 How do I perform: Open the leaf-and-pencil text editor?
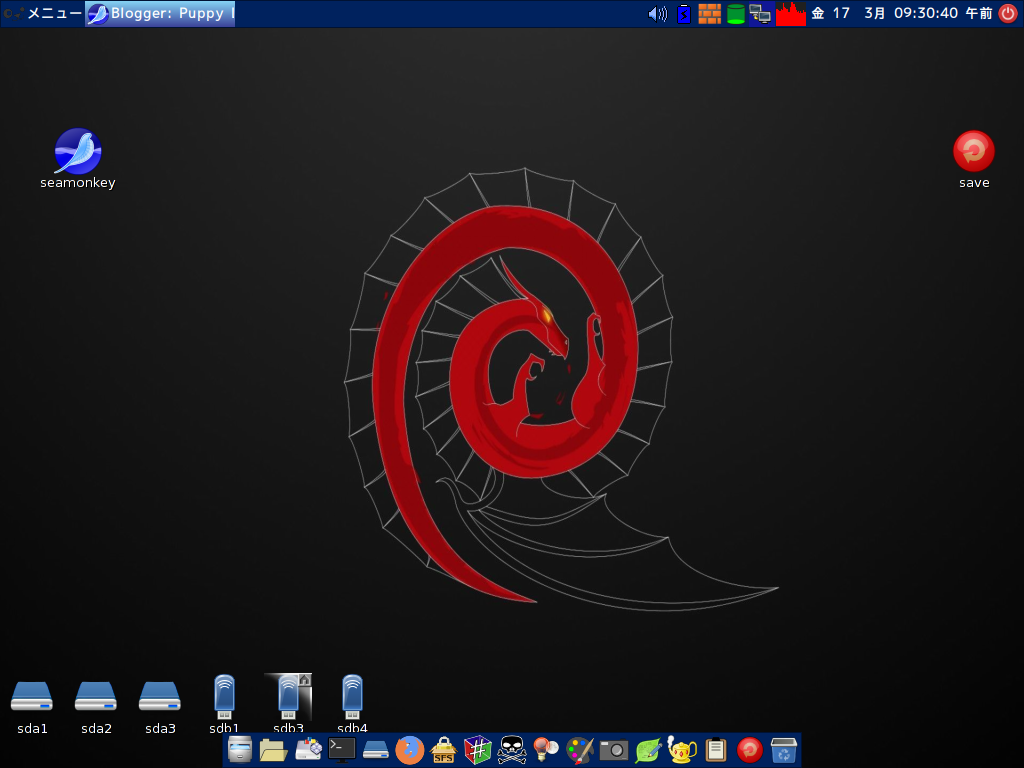click(x=646, y=748)
